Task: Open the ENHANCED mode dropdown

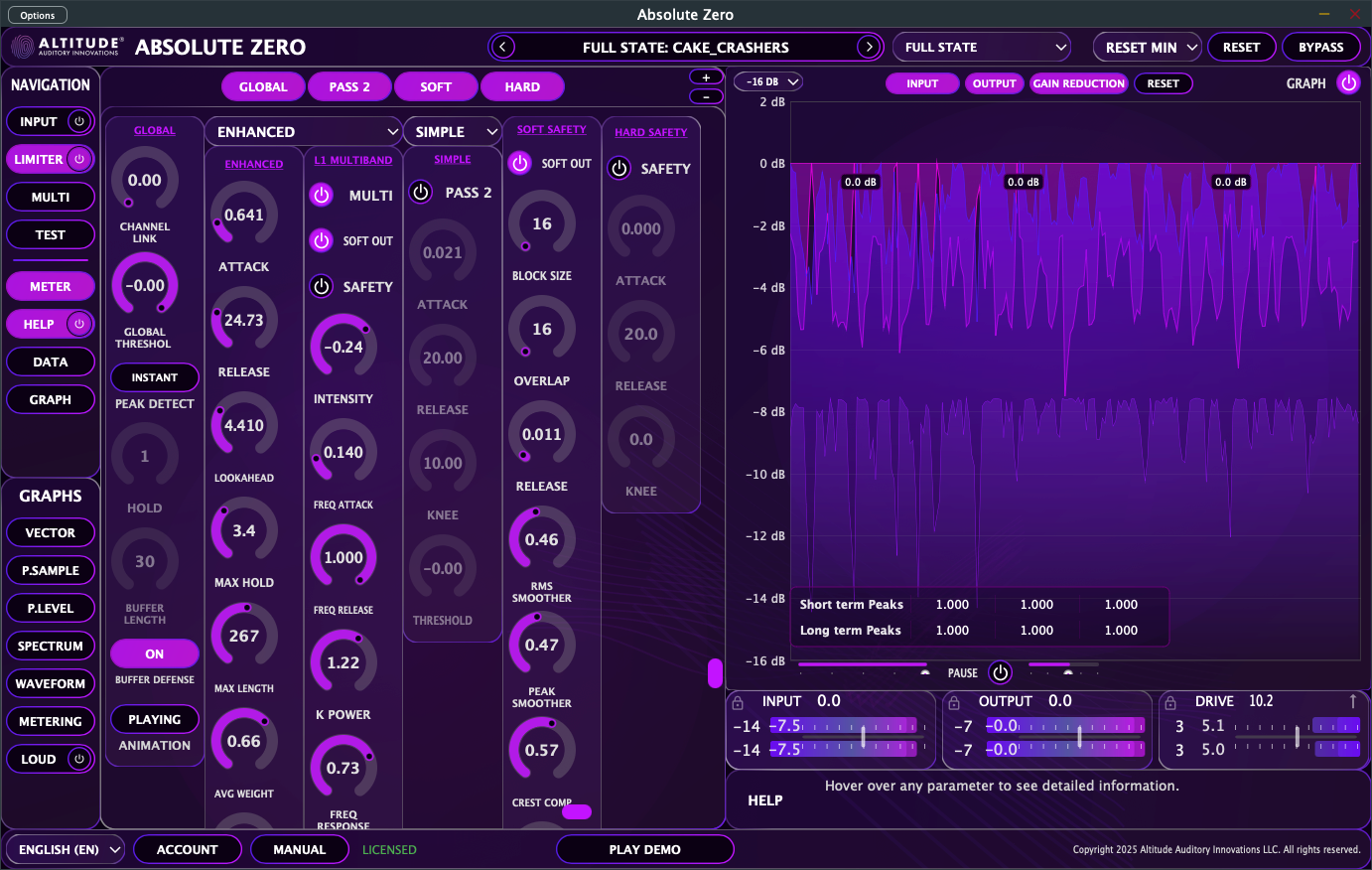Action: [x=303, y=131]
